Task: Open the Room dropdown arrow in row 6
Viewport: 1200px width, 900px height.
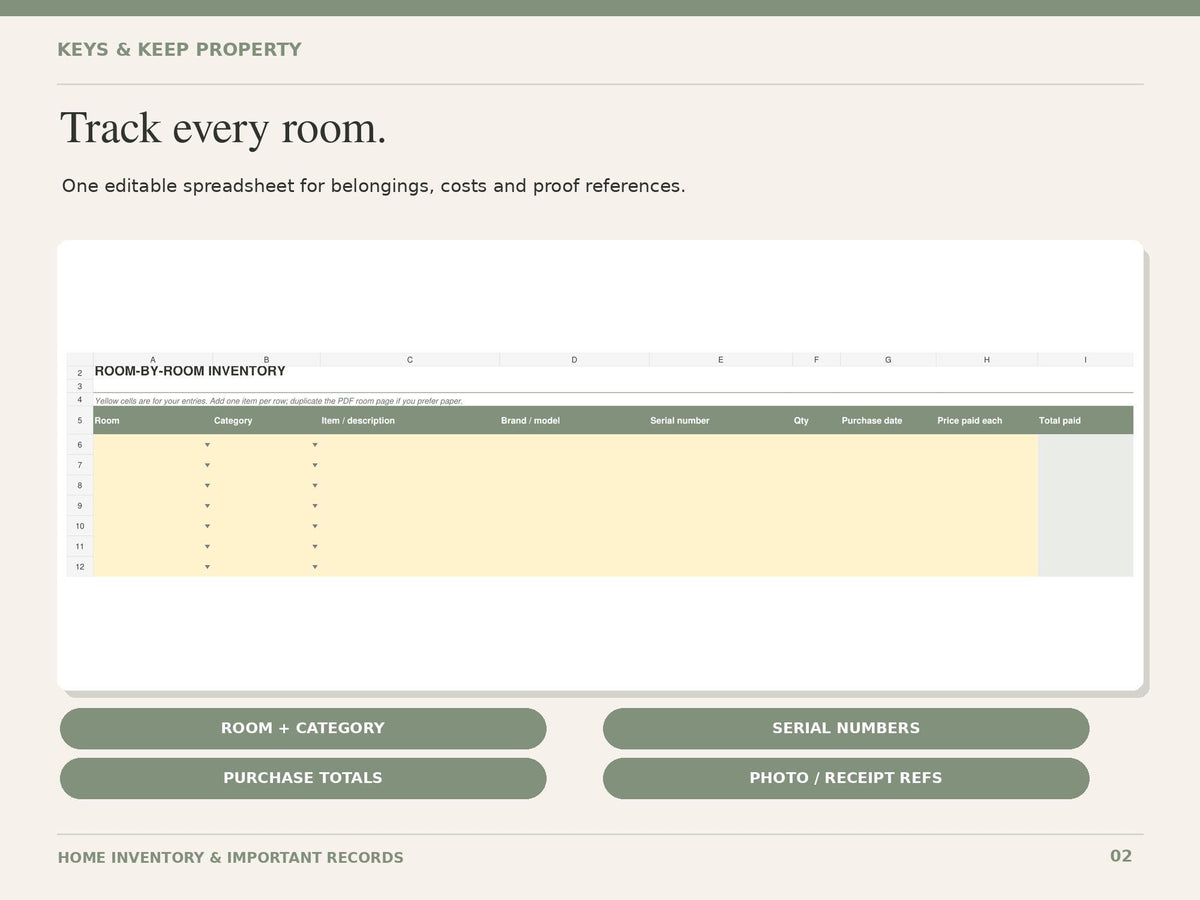Action: tap(207, 445)
